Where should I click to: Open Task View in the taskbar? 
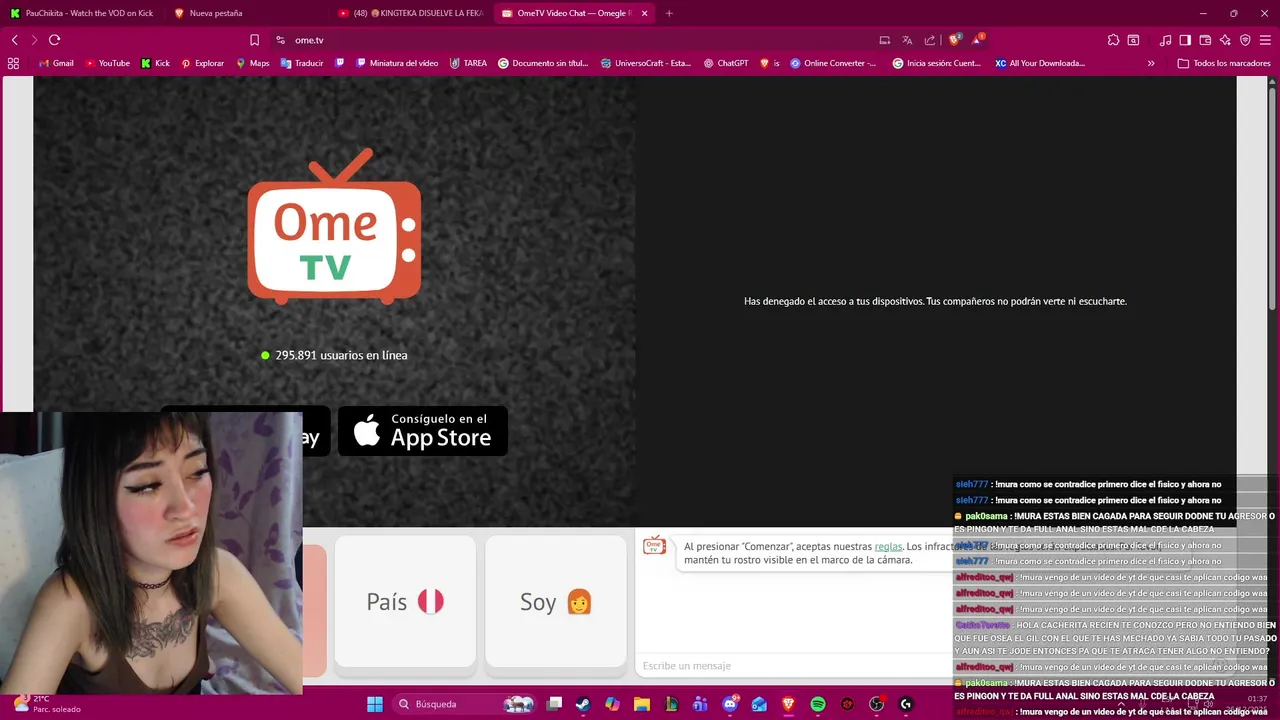[554, 704]
